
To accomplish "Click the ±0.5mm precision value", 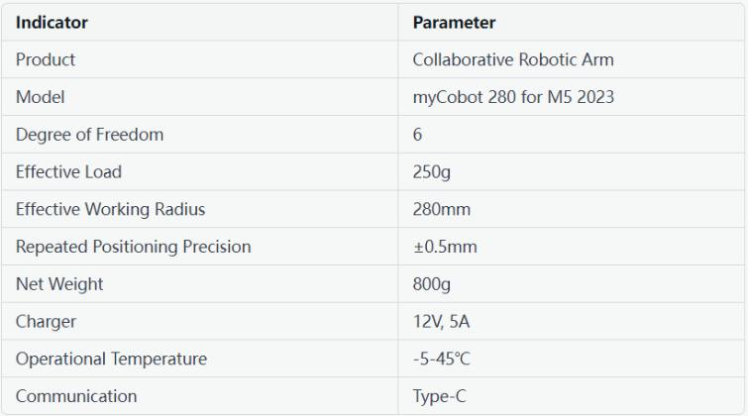I will 445,247.
